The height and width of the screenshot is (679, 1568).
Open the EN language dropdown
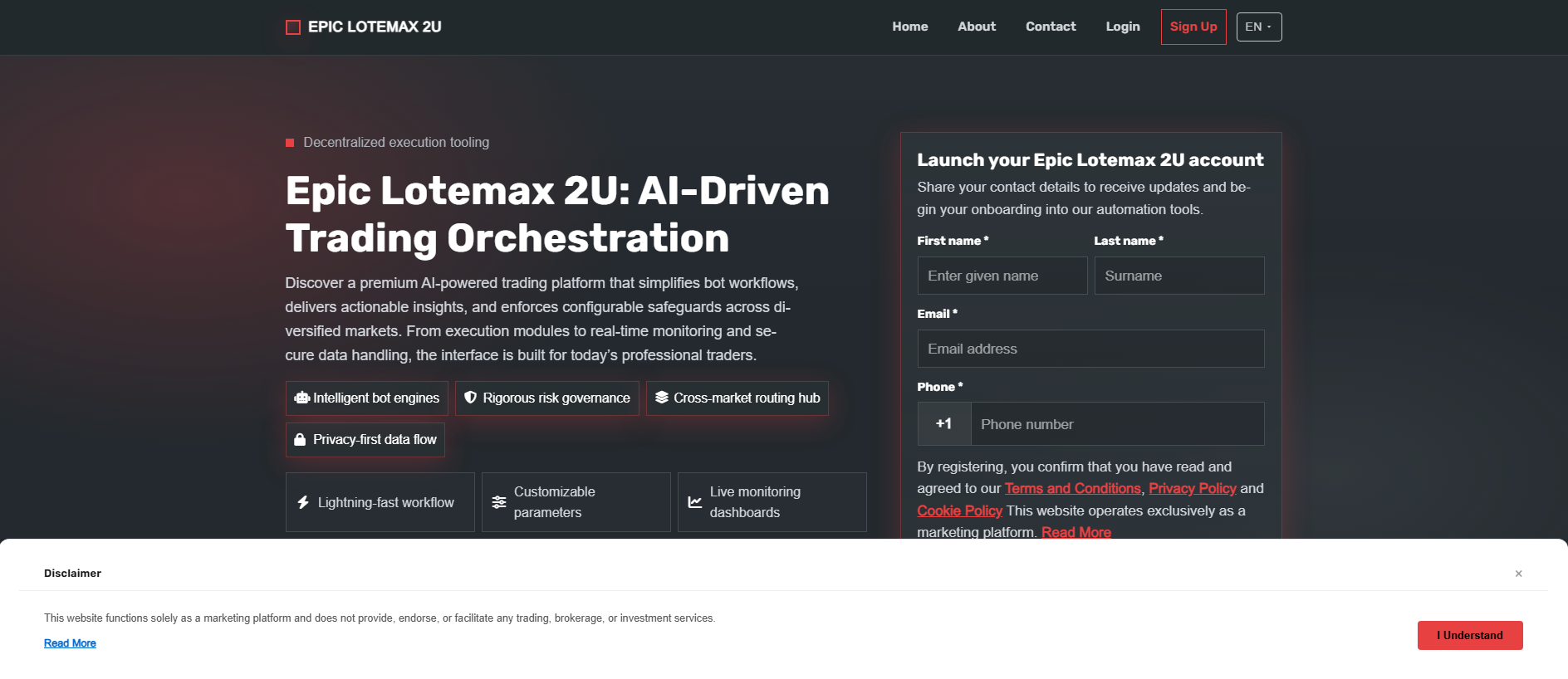(1259, 27)
